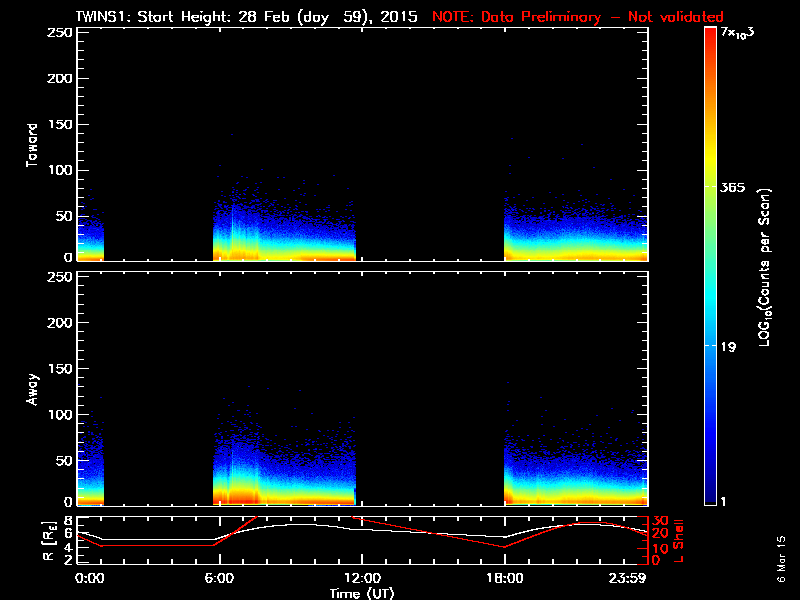This screenshot has height=600, width=800.
Task: Click the 'Toward' y-axis label
Action: point(32,145)
